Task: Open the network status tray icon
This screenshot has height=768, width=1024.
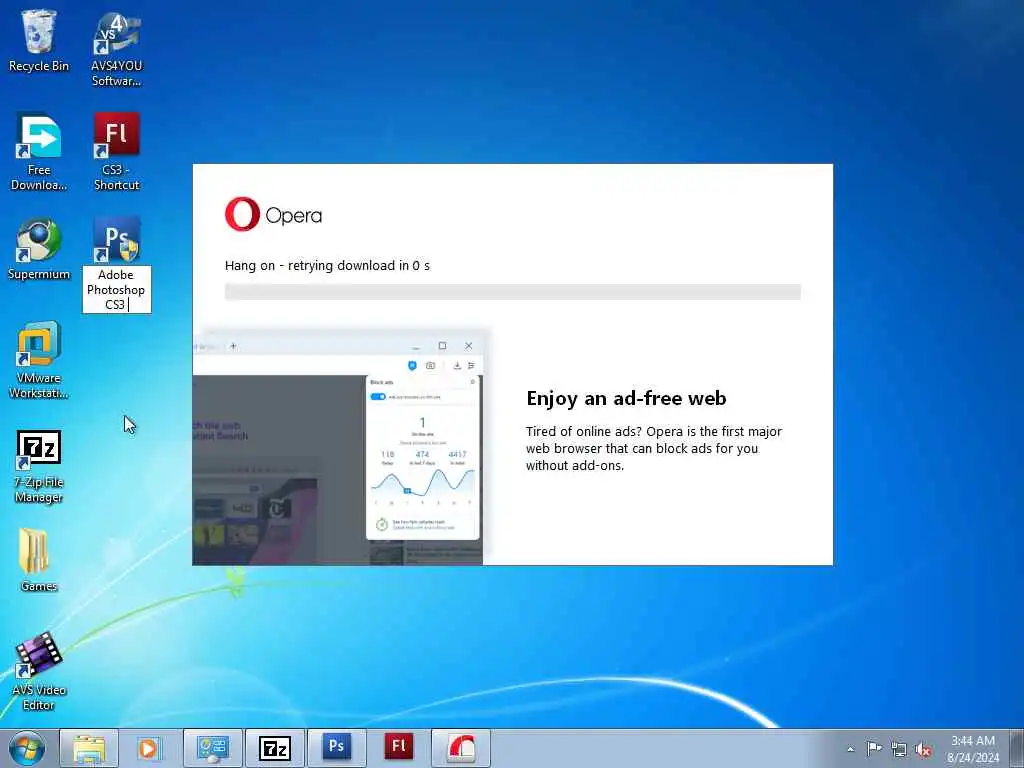Action: [x=899, y=749]
